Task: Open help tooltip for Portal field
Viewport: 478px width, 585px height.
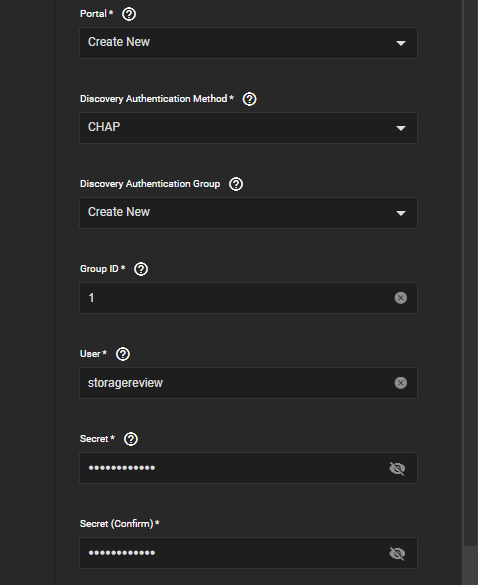Action: point(129,14)
